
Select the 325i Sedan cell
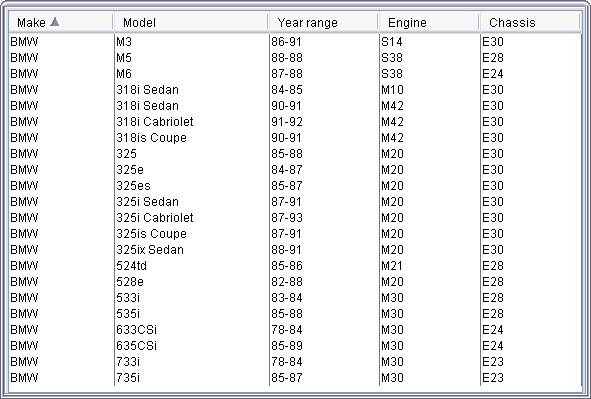point(192,202)
